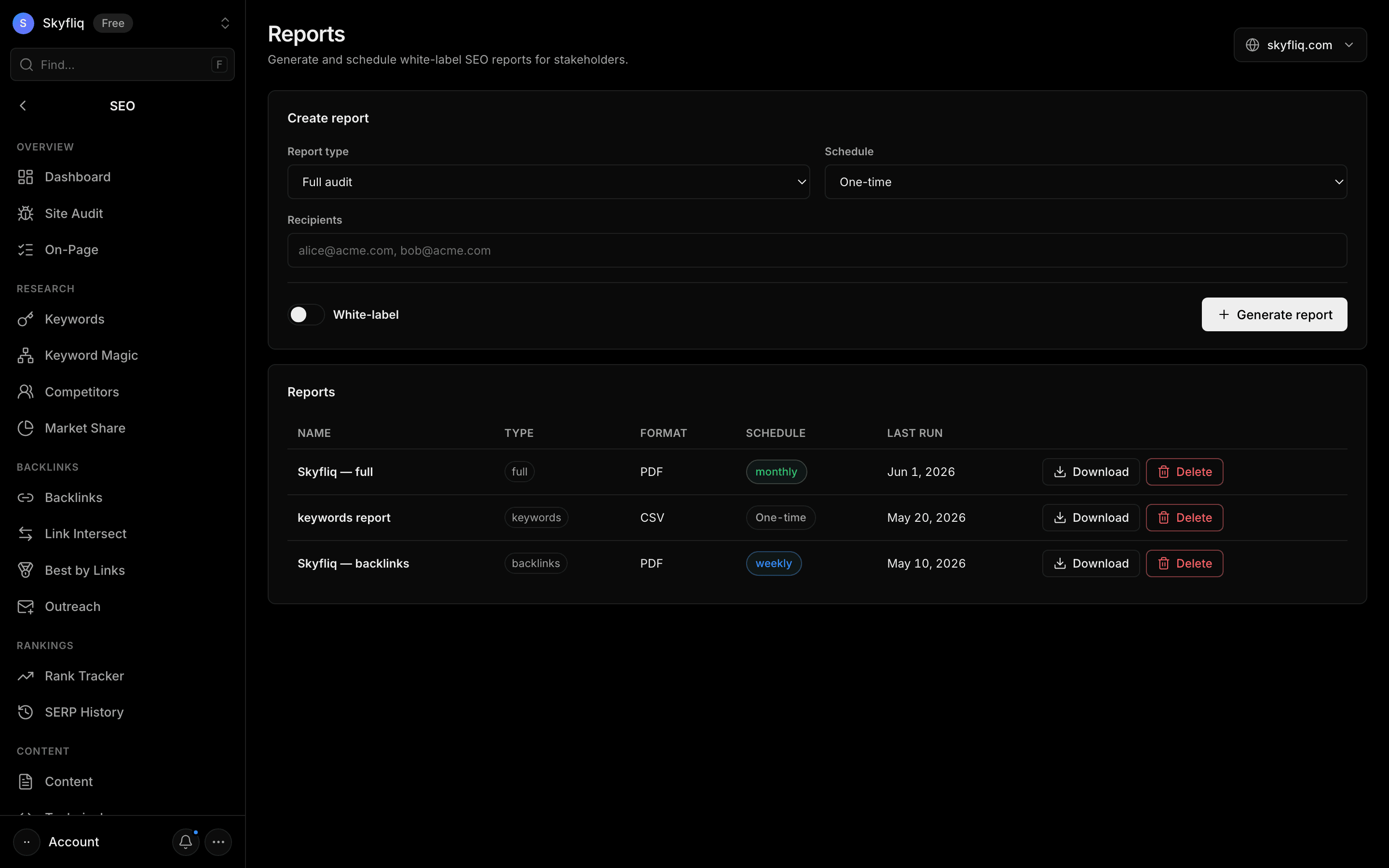This screenshot has width=1389, height=868.
Task: Go back using the SEO chevron arrow
Action: 23,106
